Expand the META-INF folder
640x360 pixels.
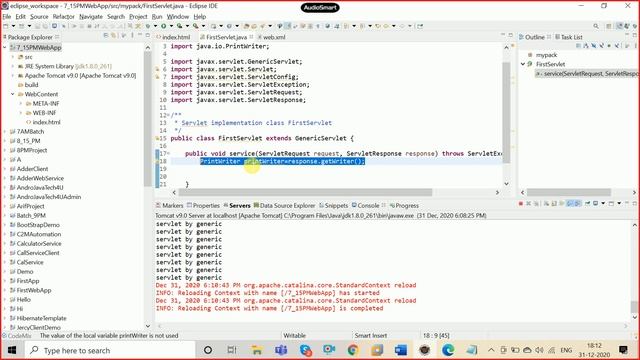21,104
